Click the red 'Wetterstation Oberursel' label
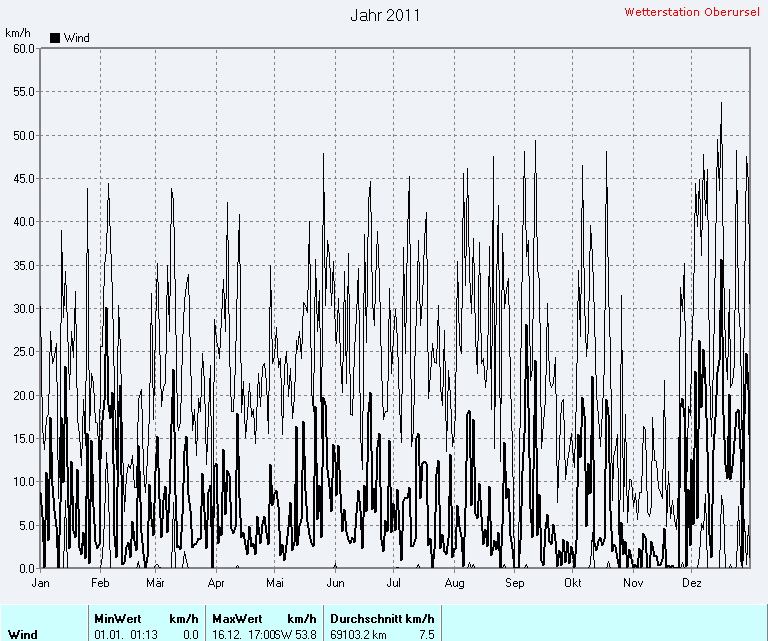This screenshot has width=768, height=641. point(692,12)
